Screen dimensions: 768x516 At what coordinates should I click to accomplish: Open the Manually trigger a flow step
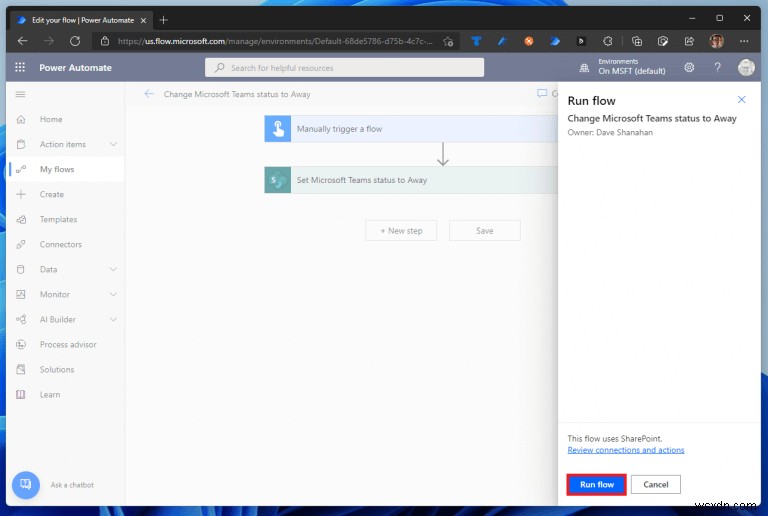[x=411, y=129]
